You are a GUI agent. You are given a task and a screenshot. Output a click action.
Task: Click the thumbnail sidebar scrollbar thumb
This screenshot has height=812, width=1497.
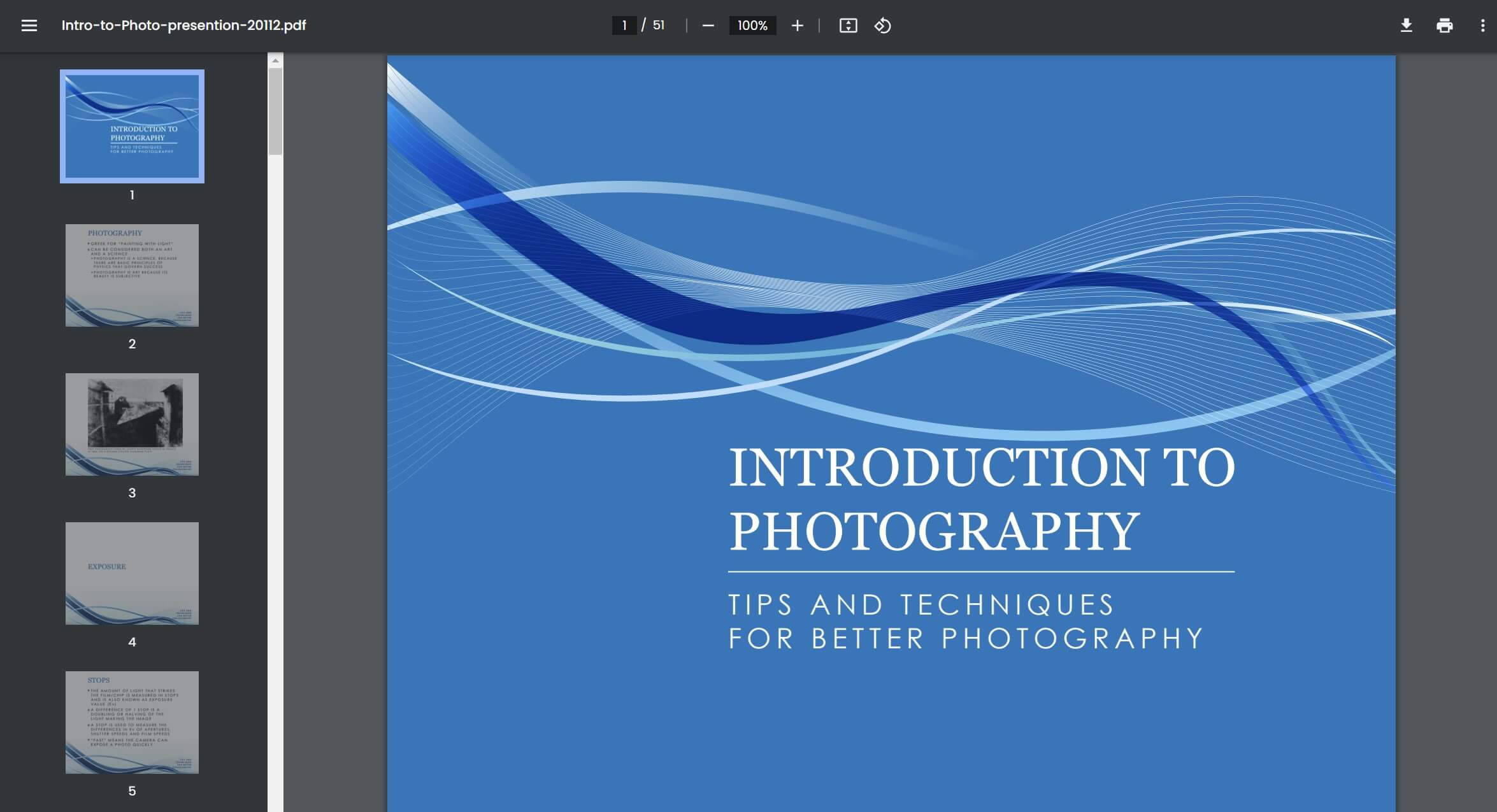click(x=275, y=111)
